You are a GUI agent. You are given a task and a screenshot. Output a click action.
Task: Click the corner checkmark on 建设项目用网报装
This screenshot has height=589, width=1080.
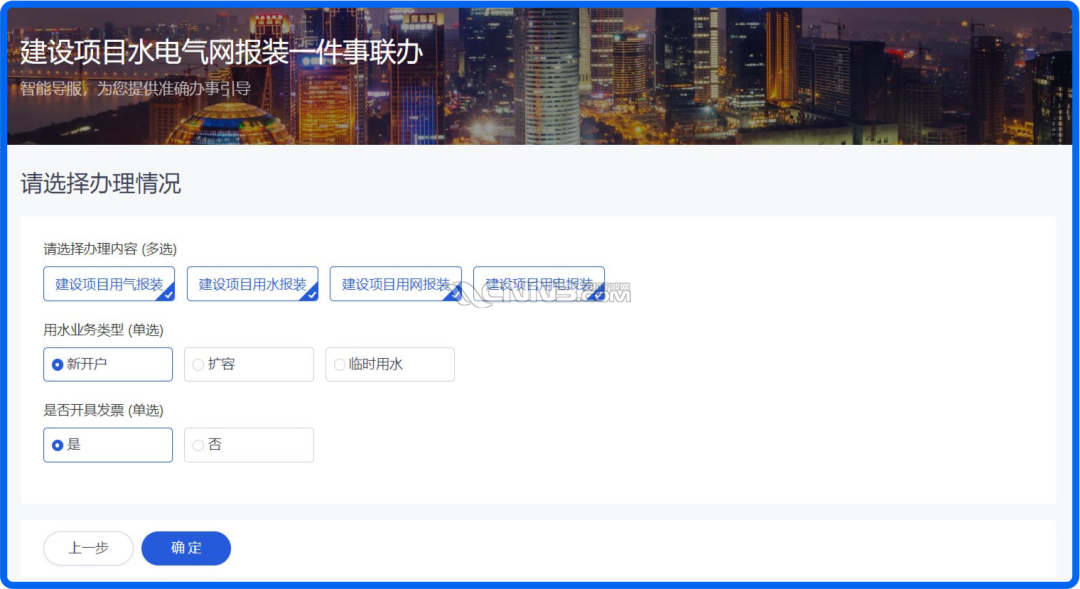click(455, 295)
